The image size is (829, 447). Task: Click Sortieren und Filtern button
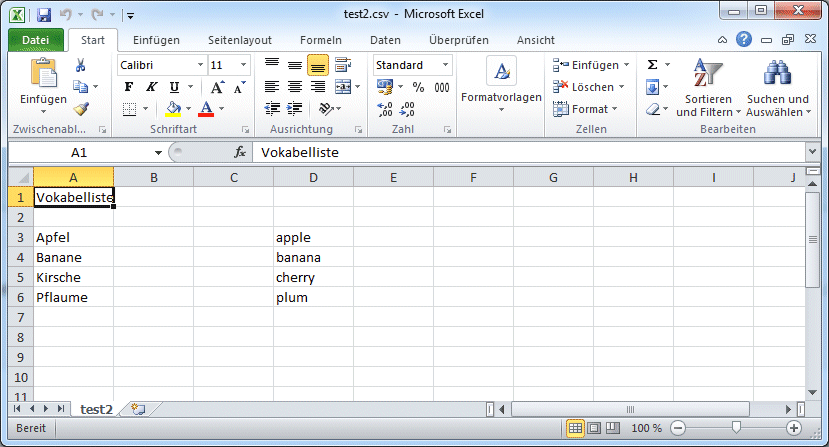(x=708, y=88)
